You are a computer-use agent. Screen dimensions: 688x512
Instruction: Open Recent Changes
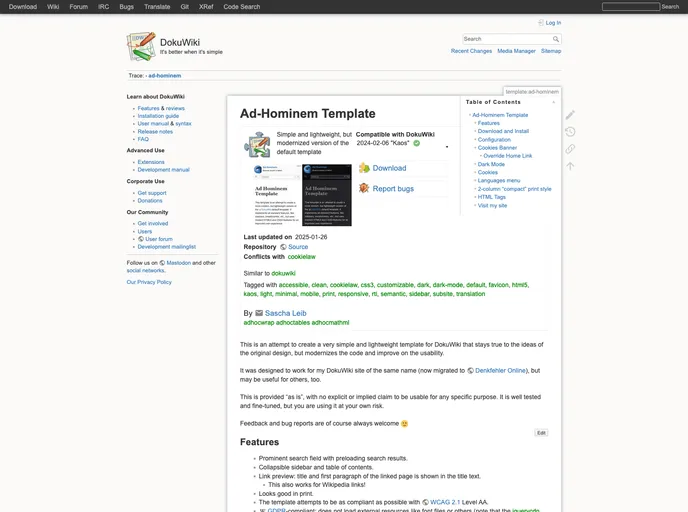pos(471,51)
